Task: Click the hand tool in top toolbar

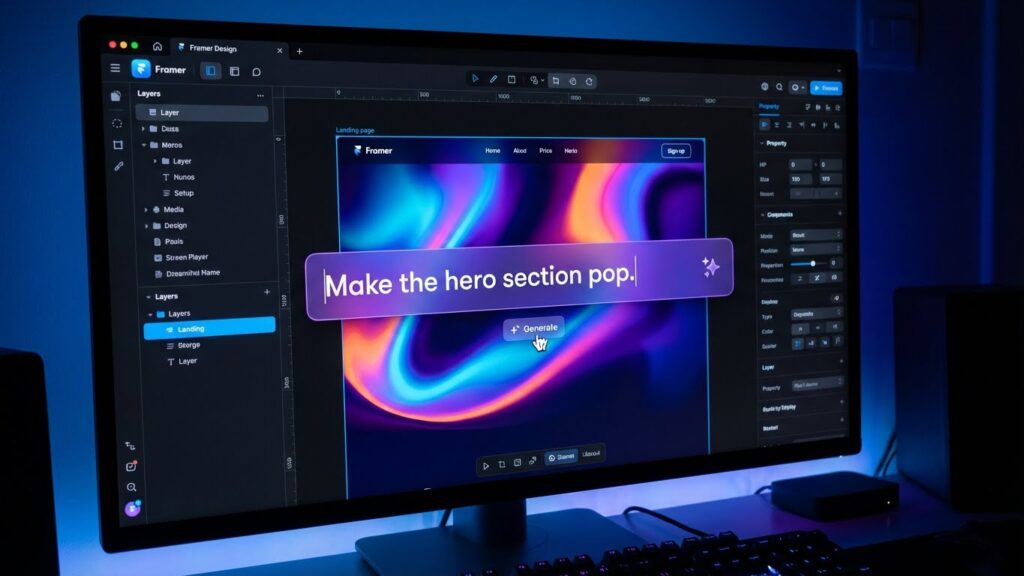Action: coord(572,82)
